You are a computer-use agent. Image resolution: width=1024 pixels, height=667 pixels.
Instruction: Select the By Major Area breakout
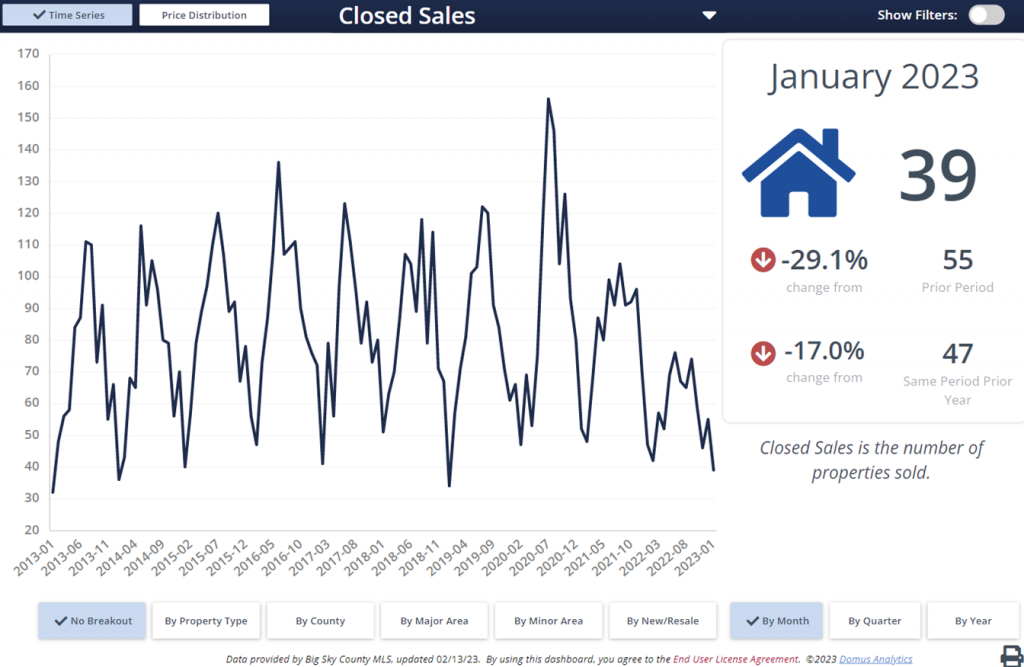point(434,621)
